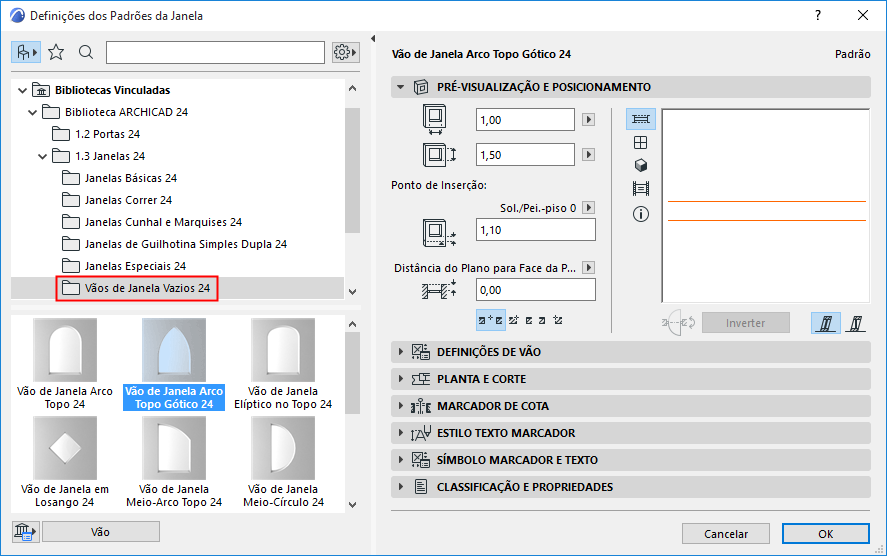Viewport: 887px width, 556px height.
Task: Click the library loader icon beside Vão
Action: point(25,532)
